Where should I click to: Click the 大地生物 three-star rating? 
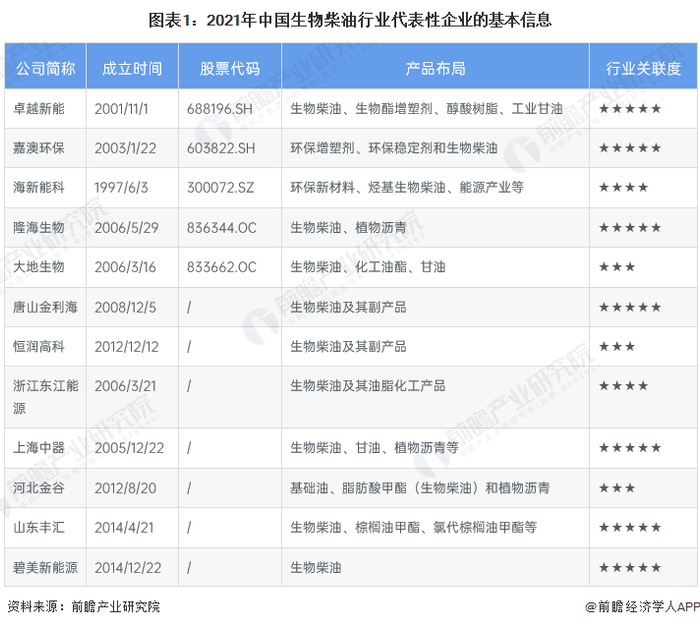click(617, 267)
